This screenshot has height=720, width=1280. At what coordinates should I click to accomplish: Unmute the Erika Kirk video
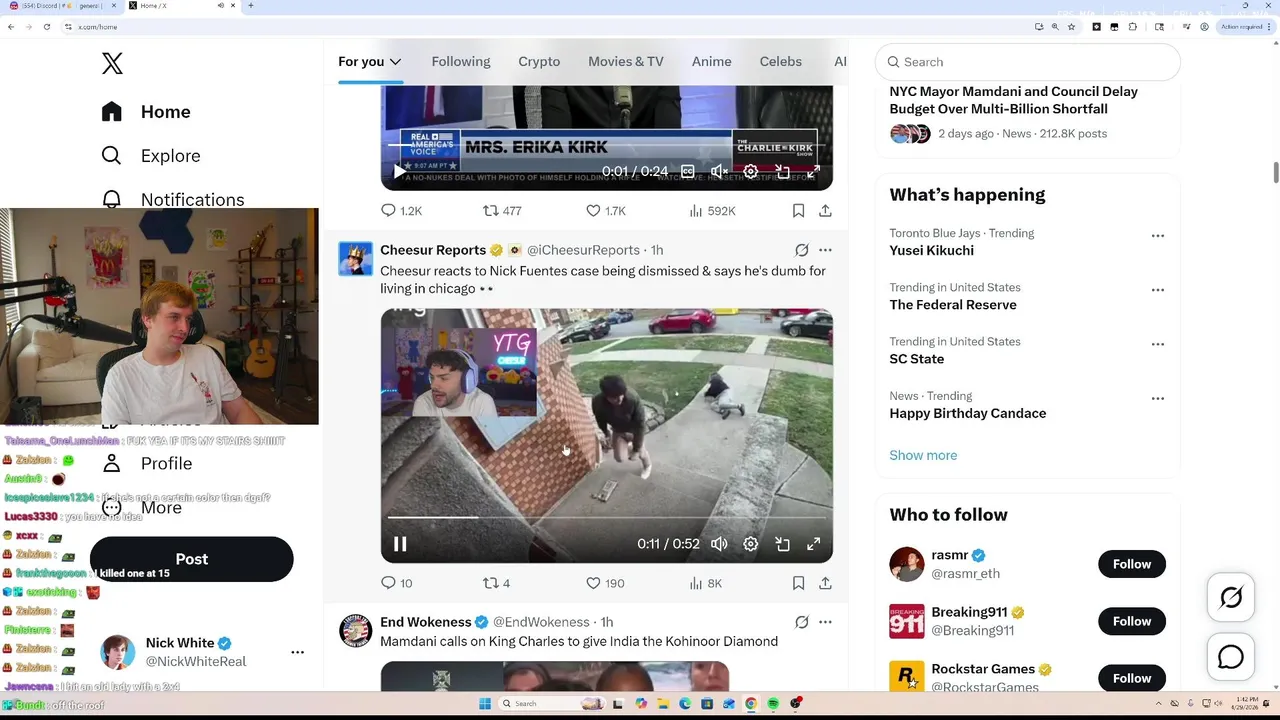click(719, 171)
